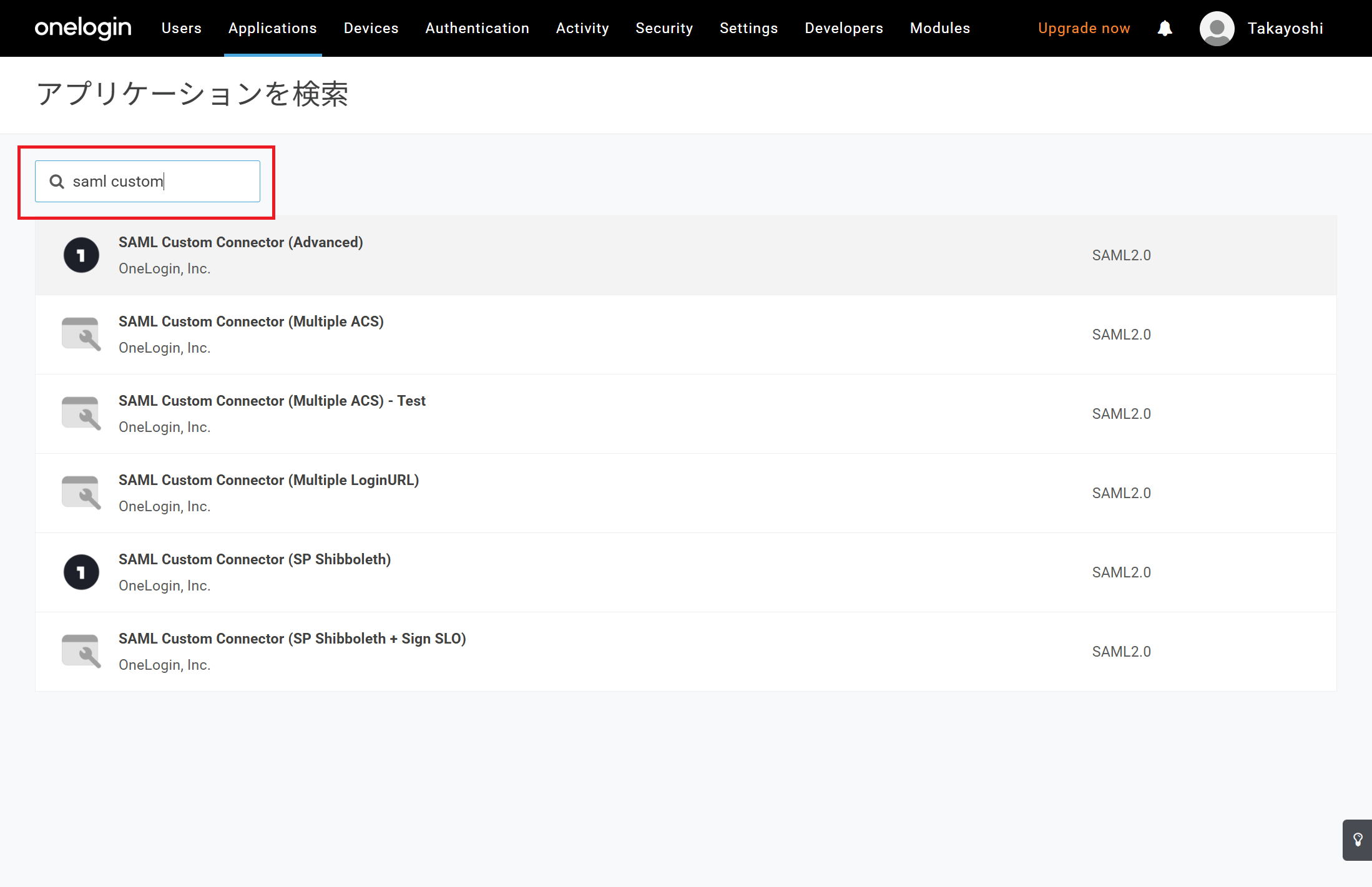Viewport: 1372px width, 887px height.
Task: Expand the Settings menu
Action: [x=748, y=28]
